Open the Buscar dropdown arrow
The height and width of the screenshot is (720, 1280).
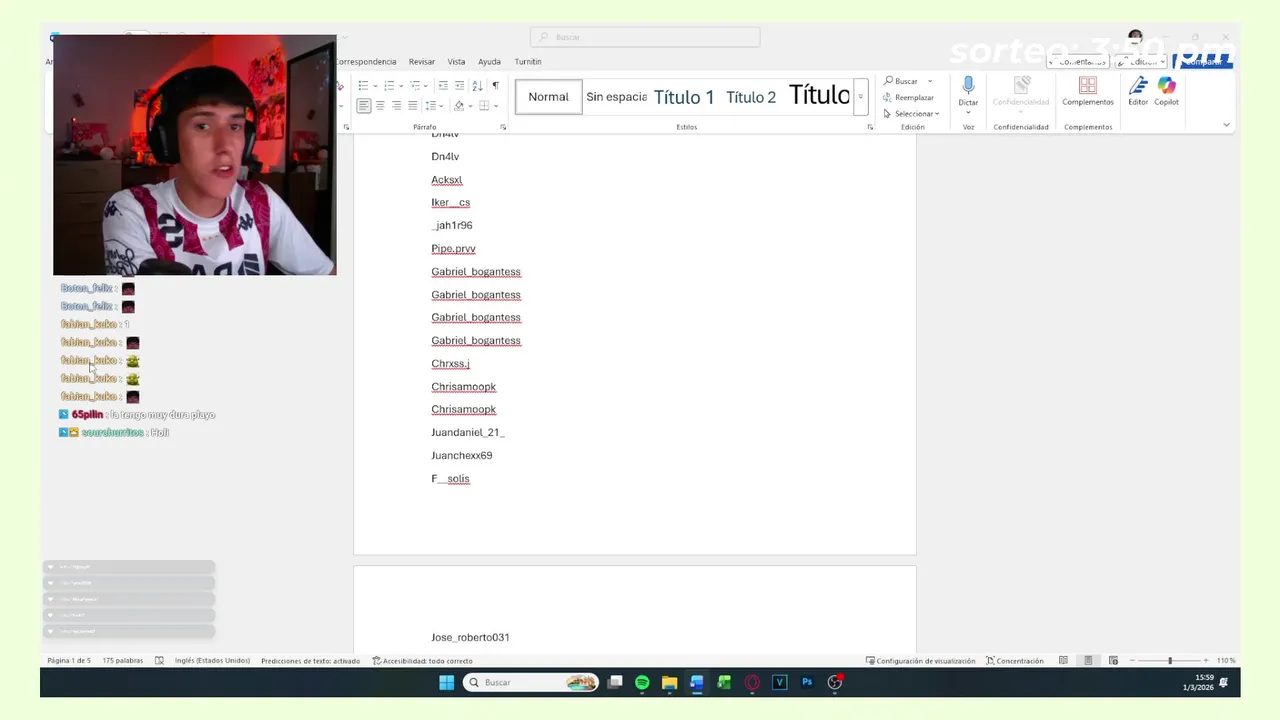coord(930,81)
